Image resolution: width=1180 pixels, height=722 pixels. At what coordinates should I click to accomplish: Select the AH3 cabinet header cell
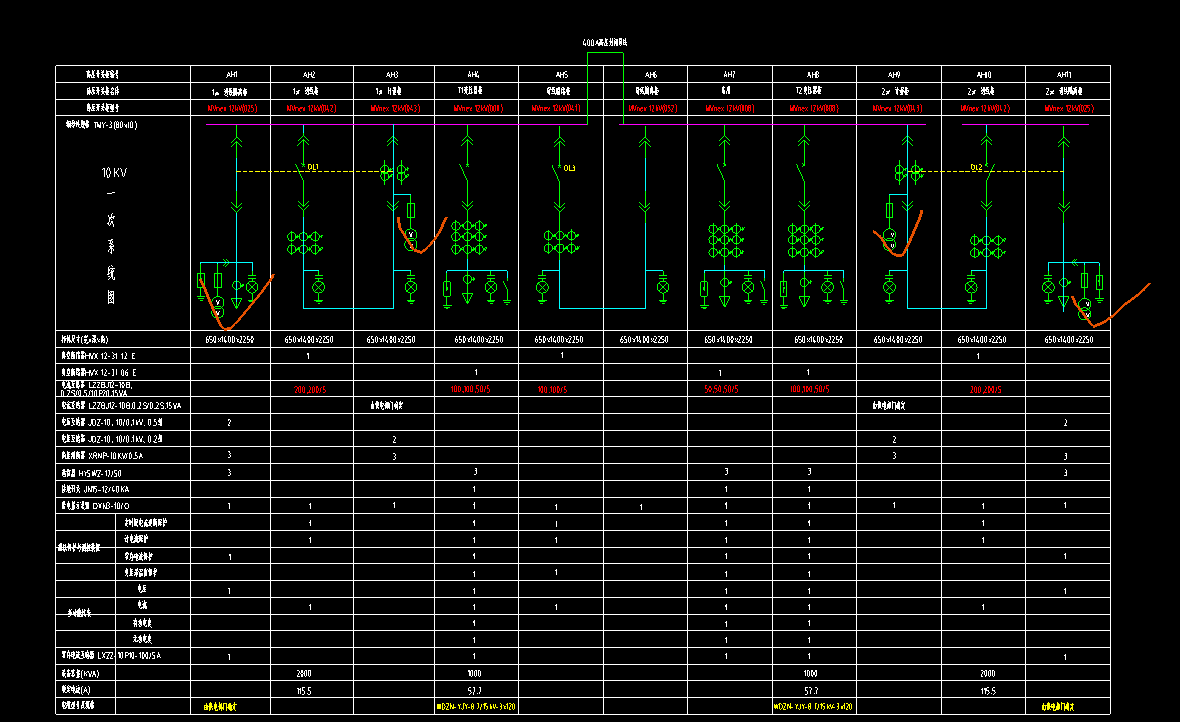[394, 75]
